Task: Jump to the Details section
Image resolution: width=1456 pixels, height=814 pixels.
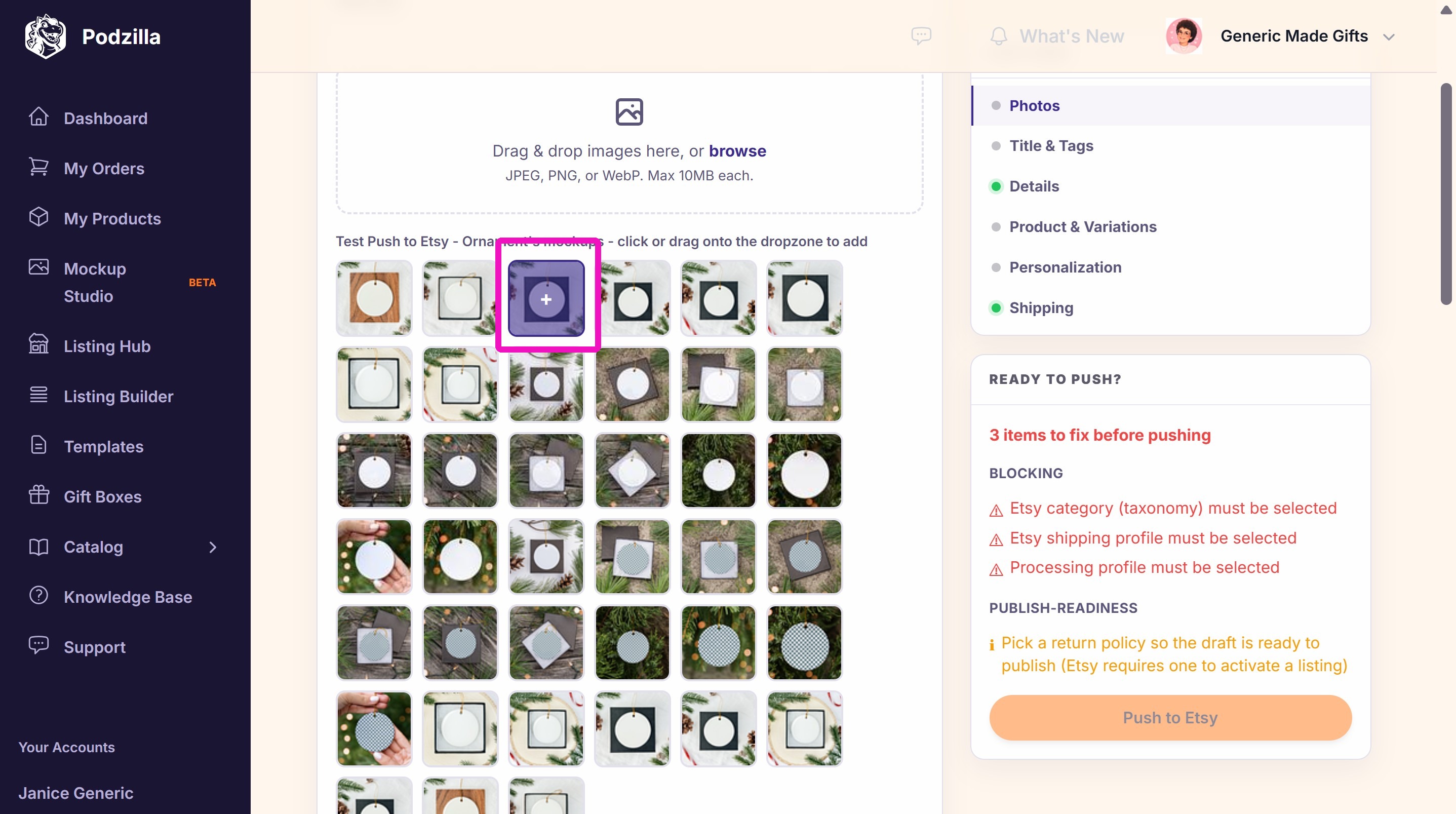Action: tap(1170, 186)
